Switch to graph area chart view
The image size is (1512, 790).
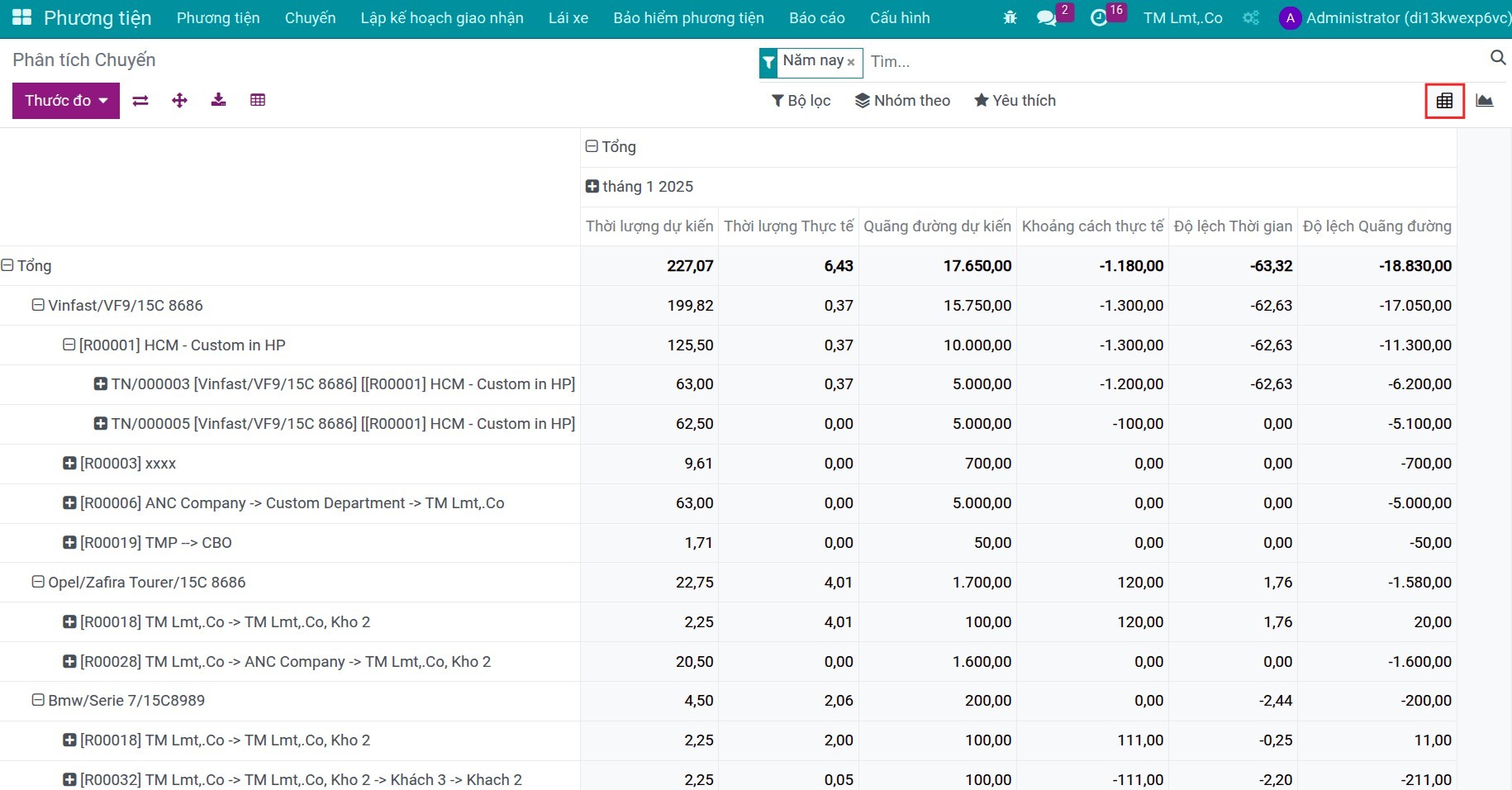(1485, 101)
